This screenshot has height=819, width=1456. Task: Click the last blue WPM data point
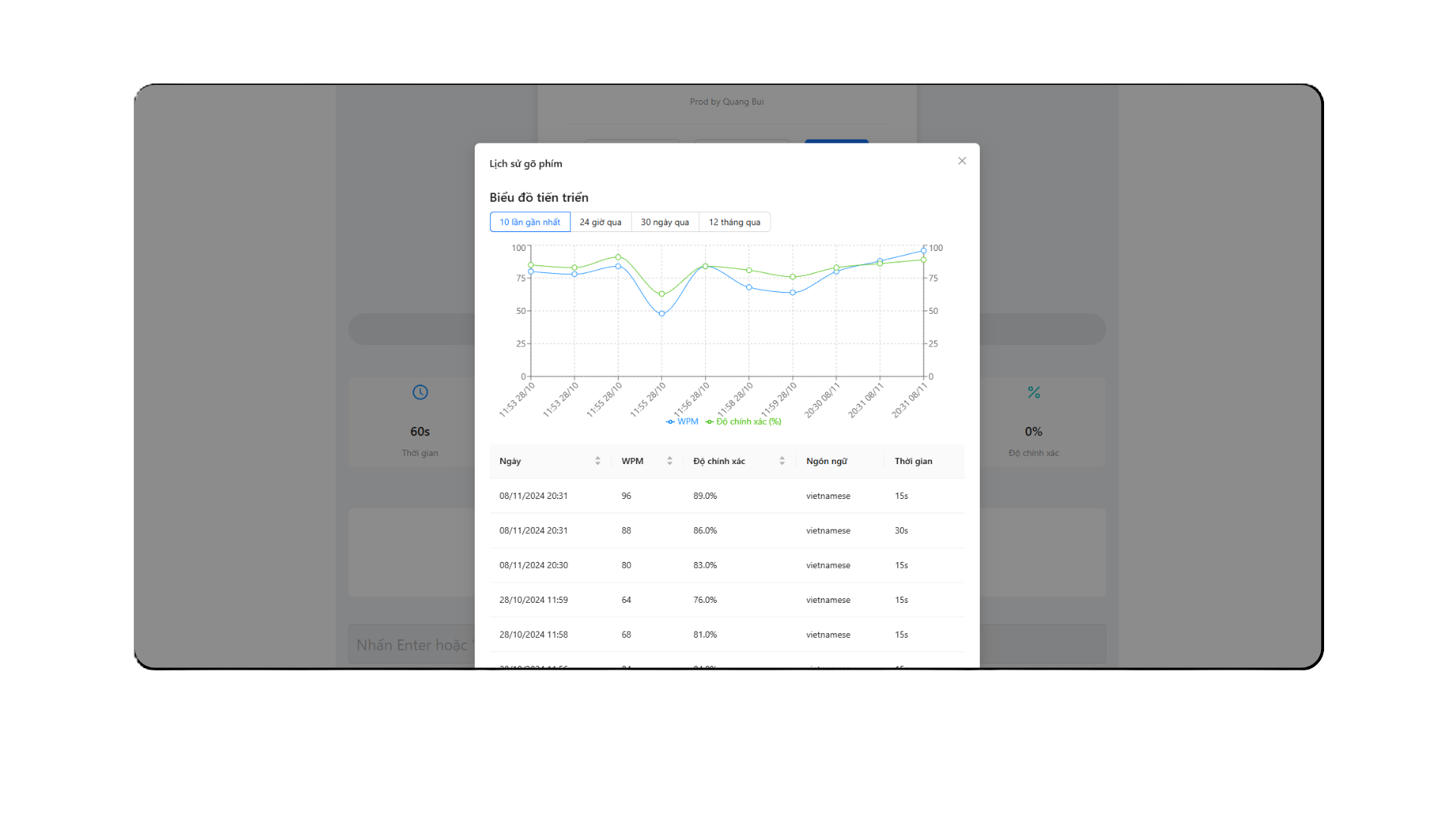tap(924, 251)
